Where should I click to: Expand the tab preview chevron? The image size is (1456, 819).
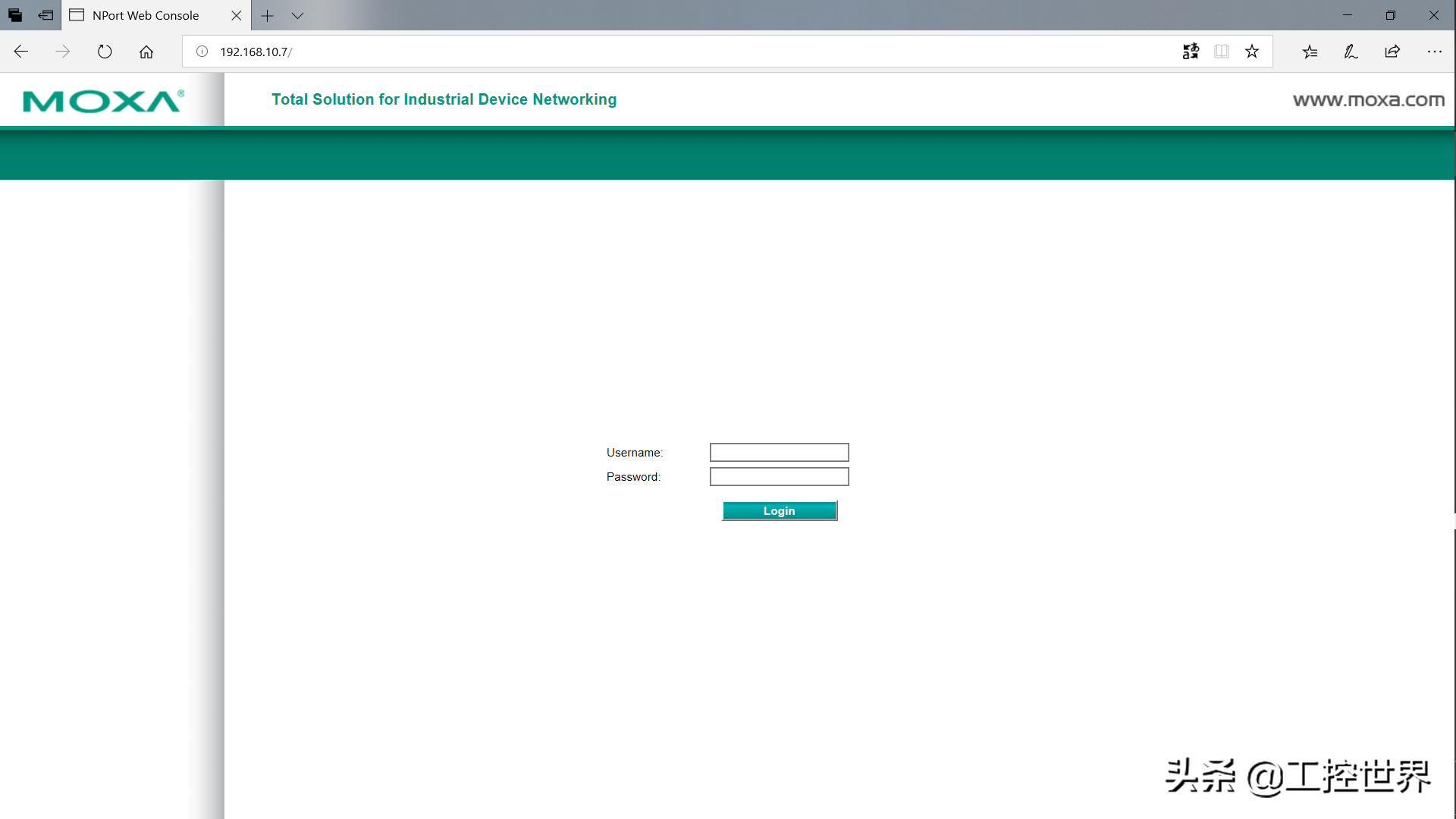(297, 15)
